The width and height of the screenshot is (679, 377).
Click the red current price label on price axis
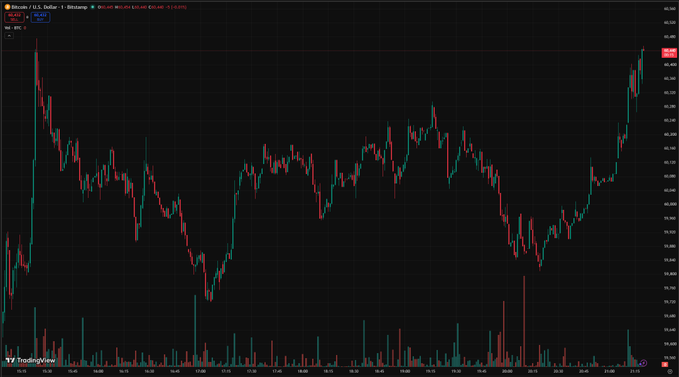(x=669, y=52)
